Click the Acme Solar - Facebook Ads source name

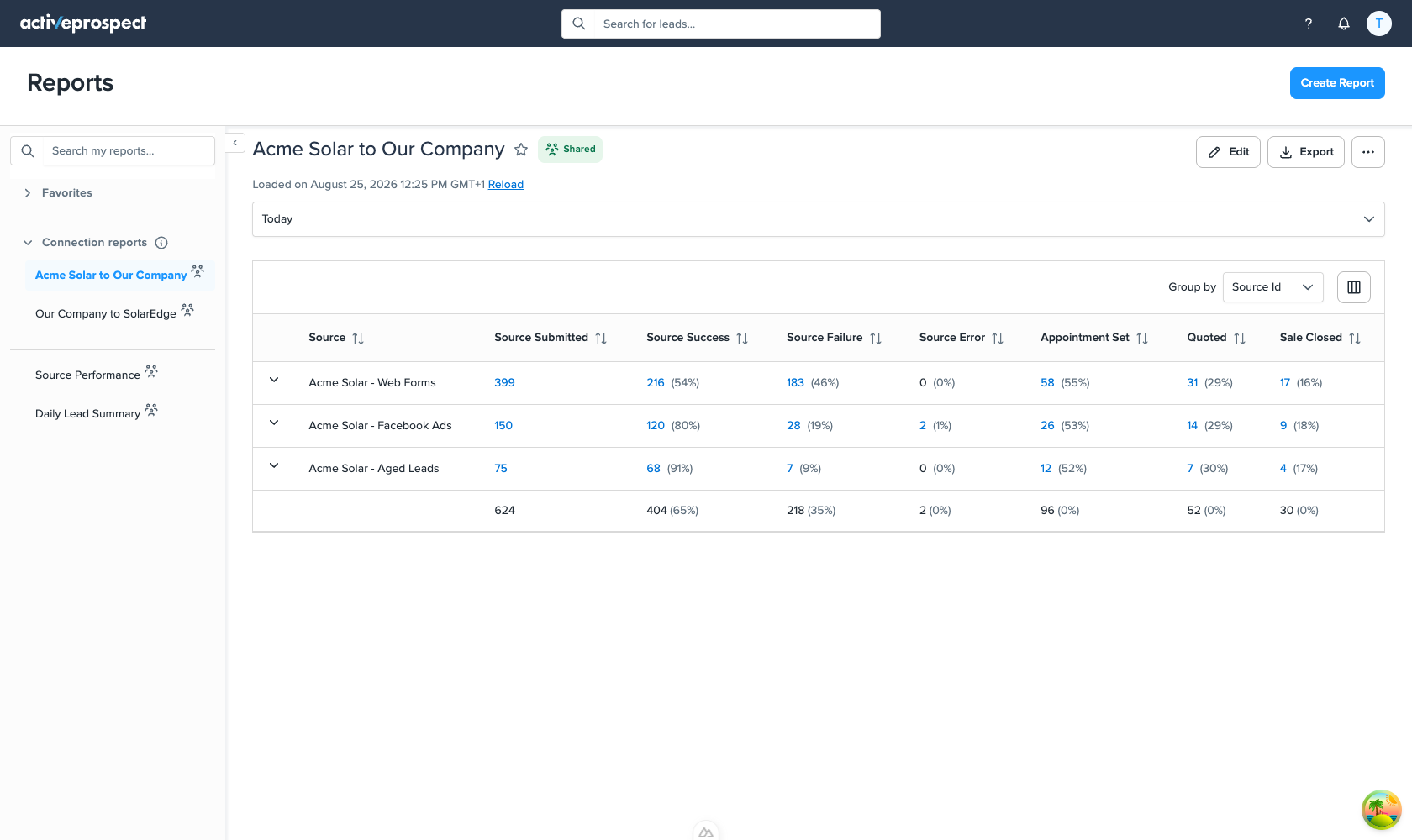[x=380, y=426]
